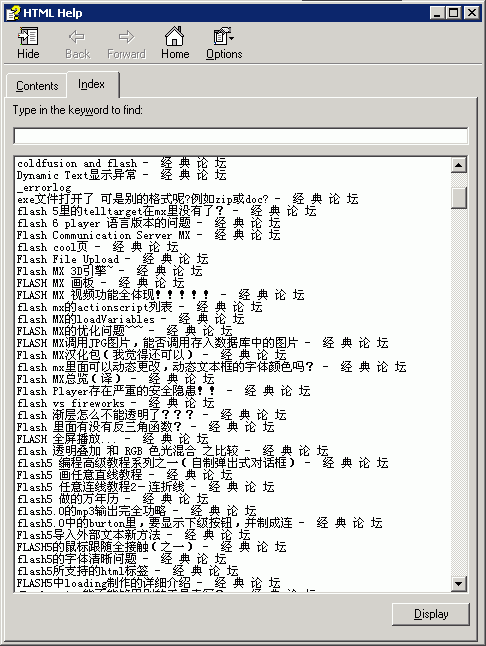
Task: Click the index list scroll-down arrow
Action: (458, 583)
